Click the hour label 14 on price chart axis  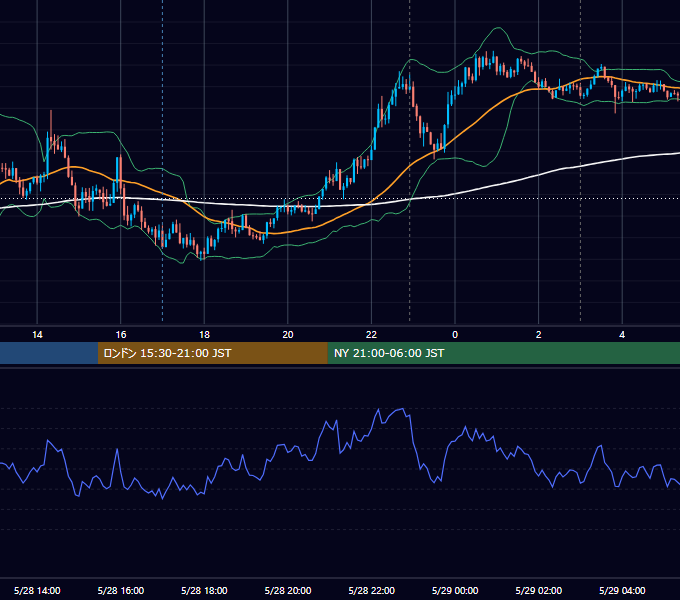37,334
